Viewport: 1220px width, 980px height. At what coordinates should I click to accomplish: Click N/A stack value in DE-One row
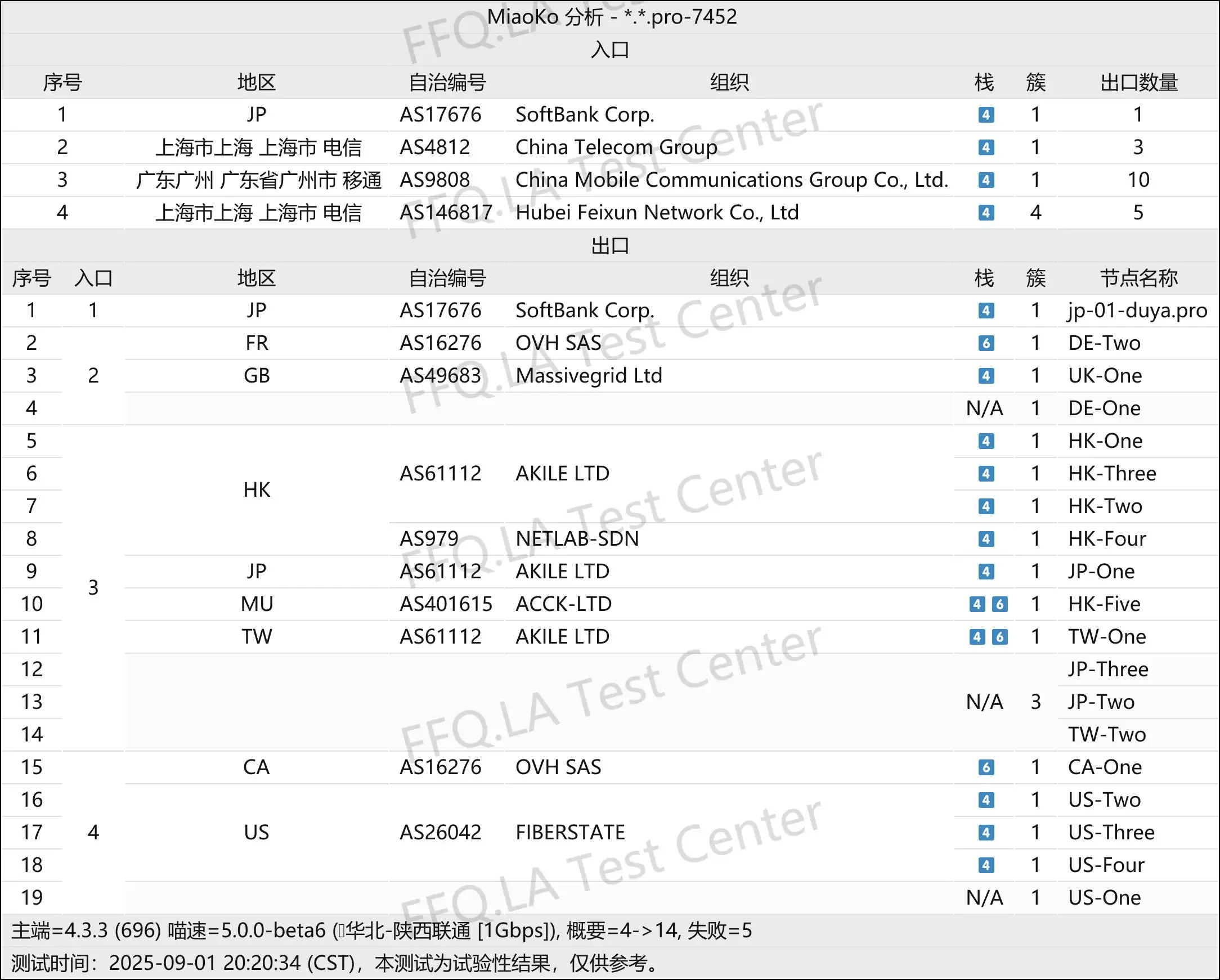tap(985, 408)
